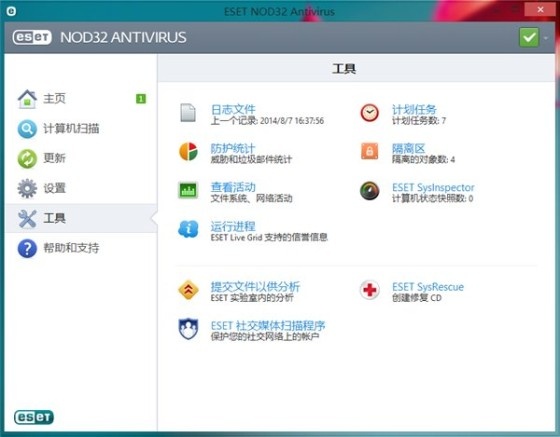Open the 防护统计 link
Screen dimensions: 560x437
233,148
